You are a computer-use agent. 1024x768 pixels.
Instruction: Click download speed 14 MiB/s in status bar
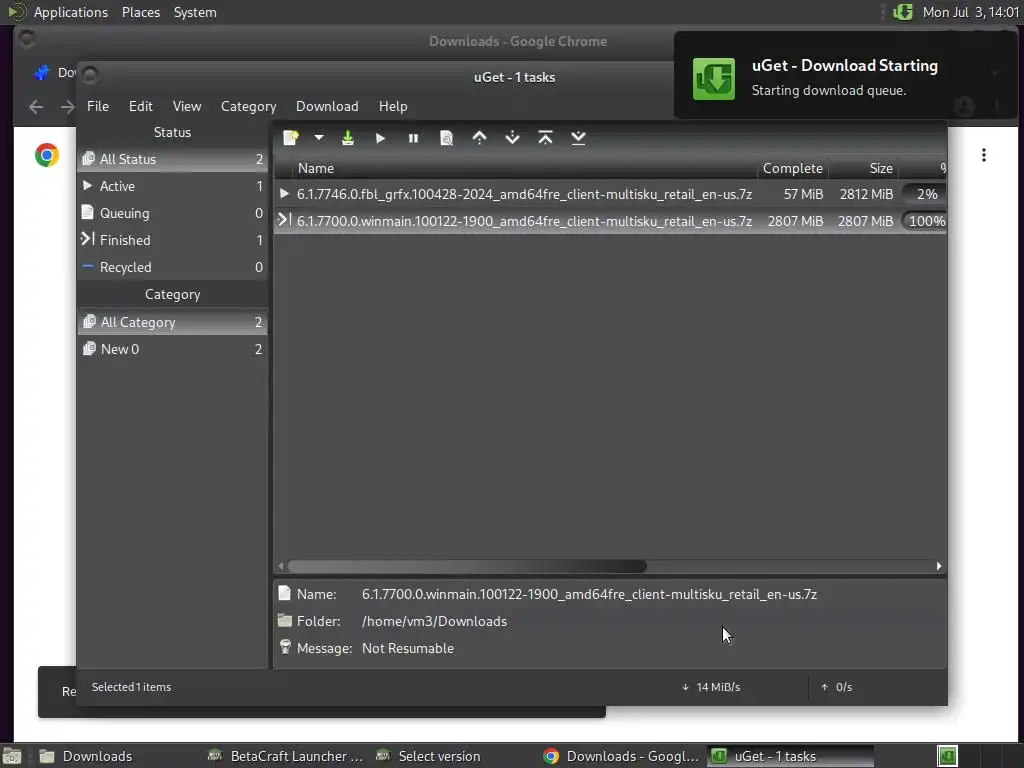pos(711,687)
